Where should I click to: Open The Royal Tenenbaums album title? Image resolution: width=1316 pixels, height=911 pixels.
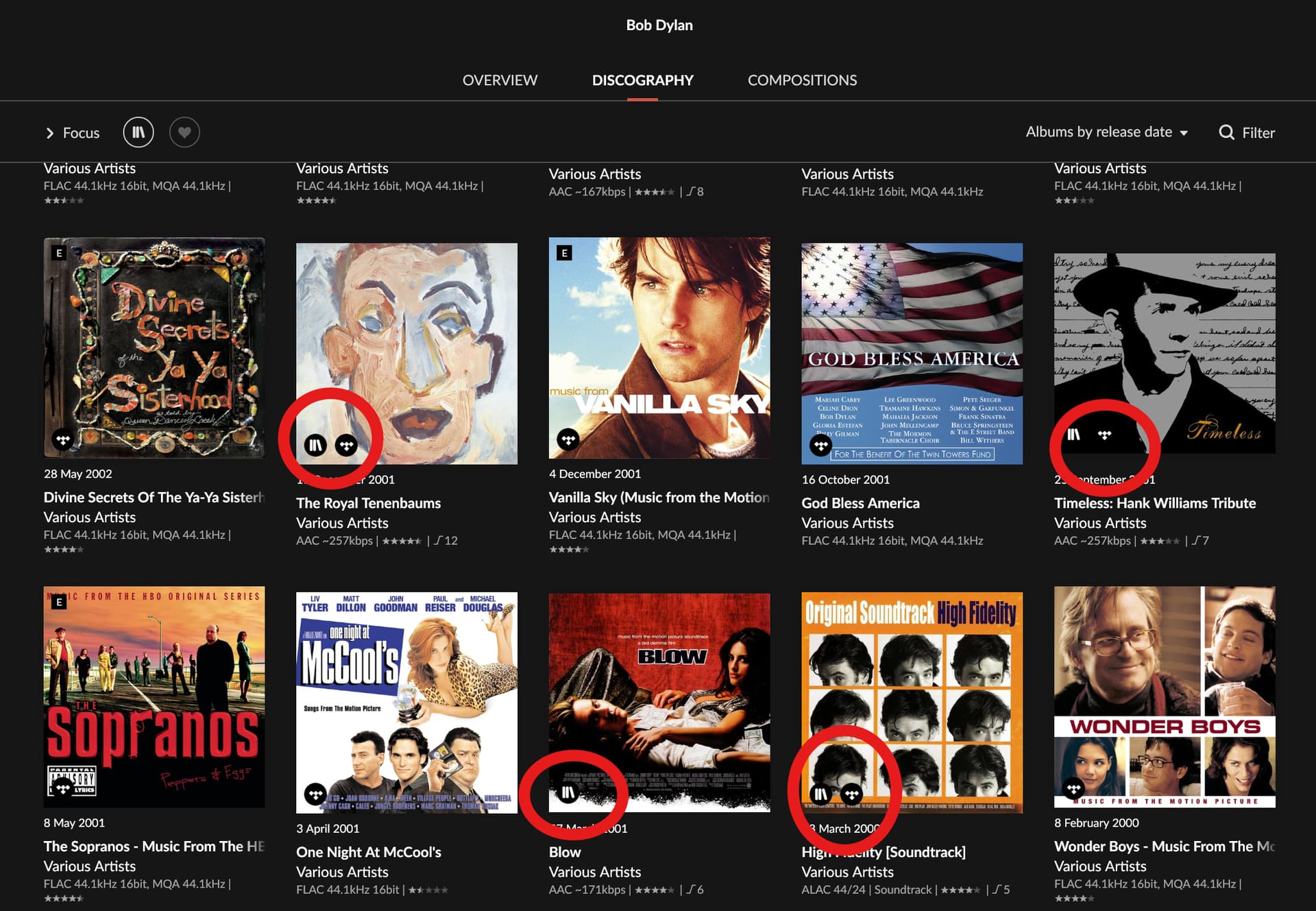coord(368,503)
